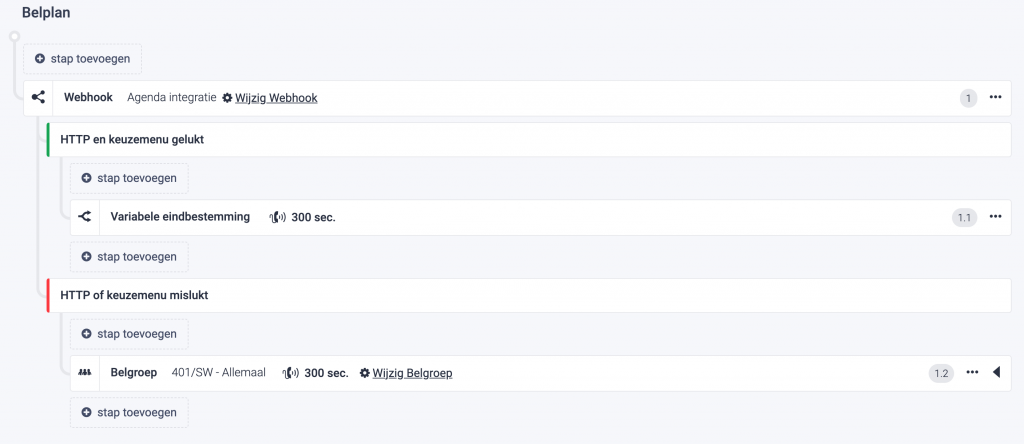Click the Webhook share icon
The height and width of the screenshot is (444, 1024).
point(39,98)
